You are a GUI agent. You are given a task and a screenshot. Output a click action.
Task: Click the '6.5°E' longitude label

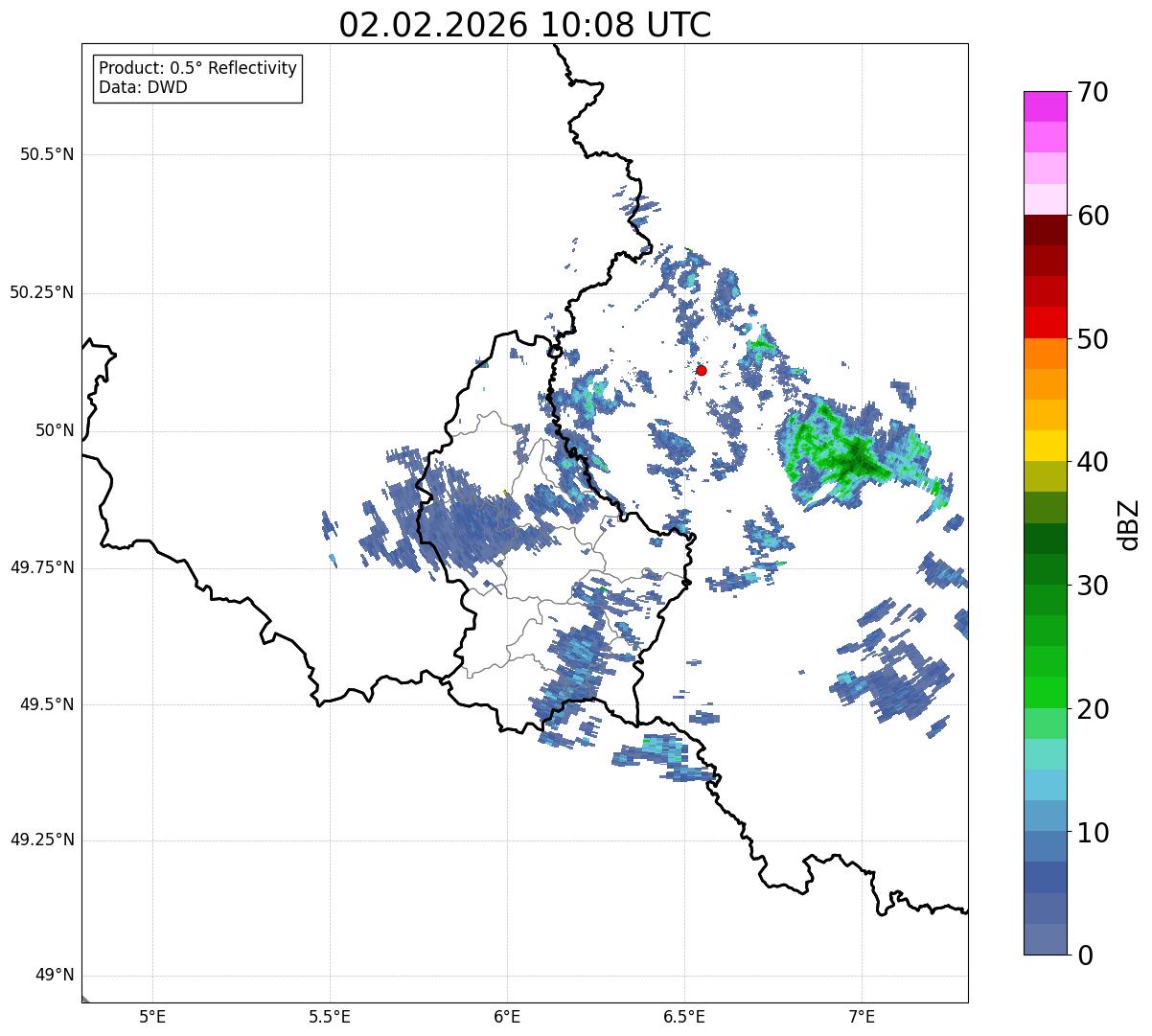pos(684,1017)
